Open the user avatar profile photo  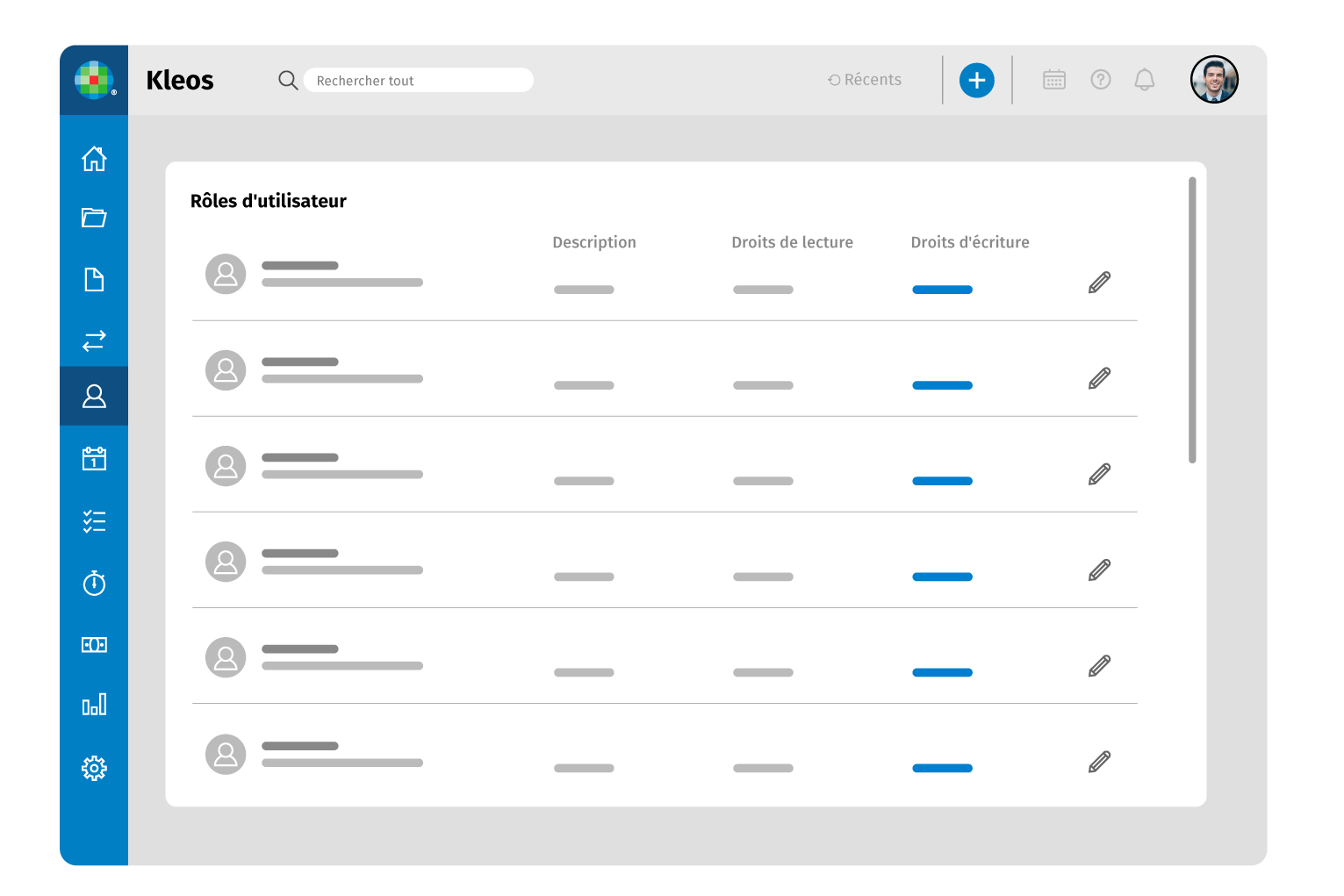(1213, 80)
